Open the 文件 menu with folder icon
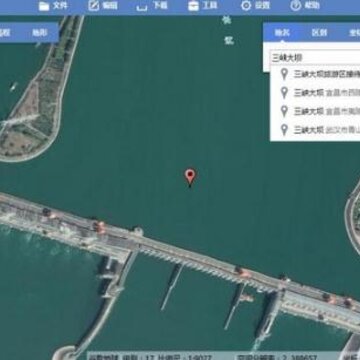 53,6
